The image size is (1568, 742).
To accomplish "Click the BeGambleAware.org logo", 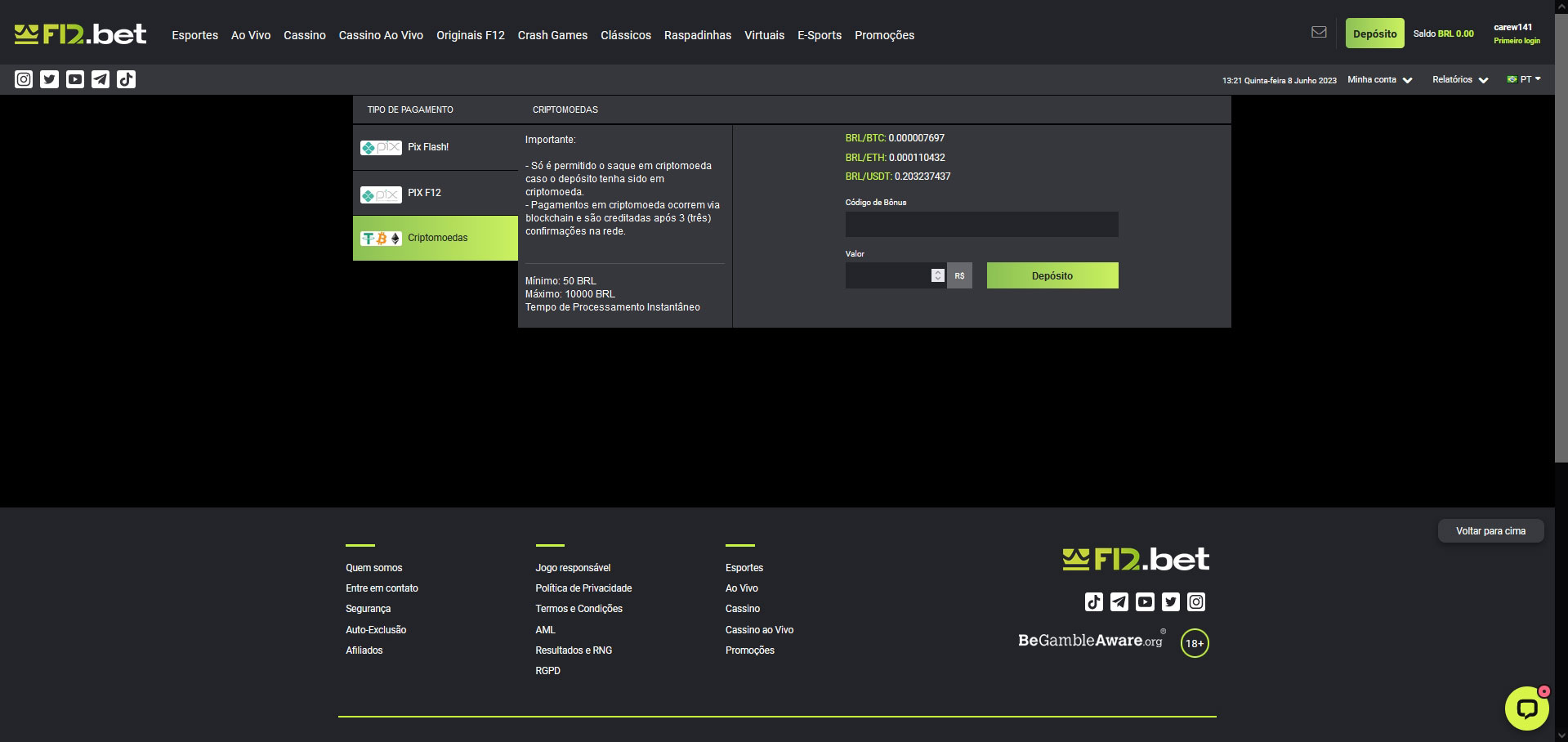I will 1091,640.
